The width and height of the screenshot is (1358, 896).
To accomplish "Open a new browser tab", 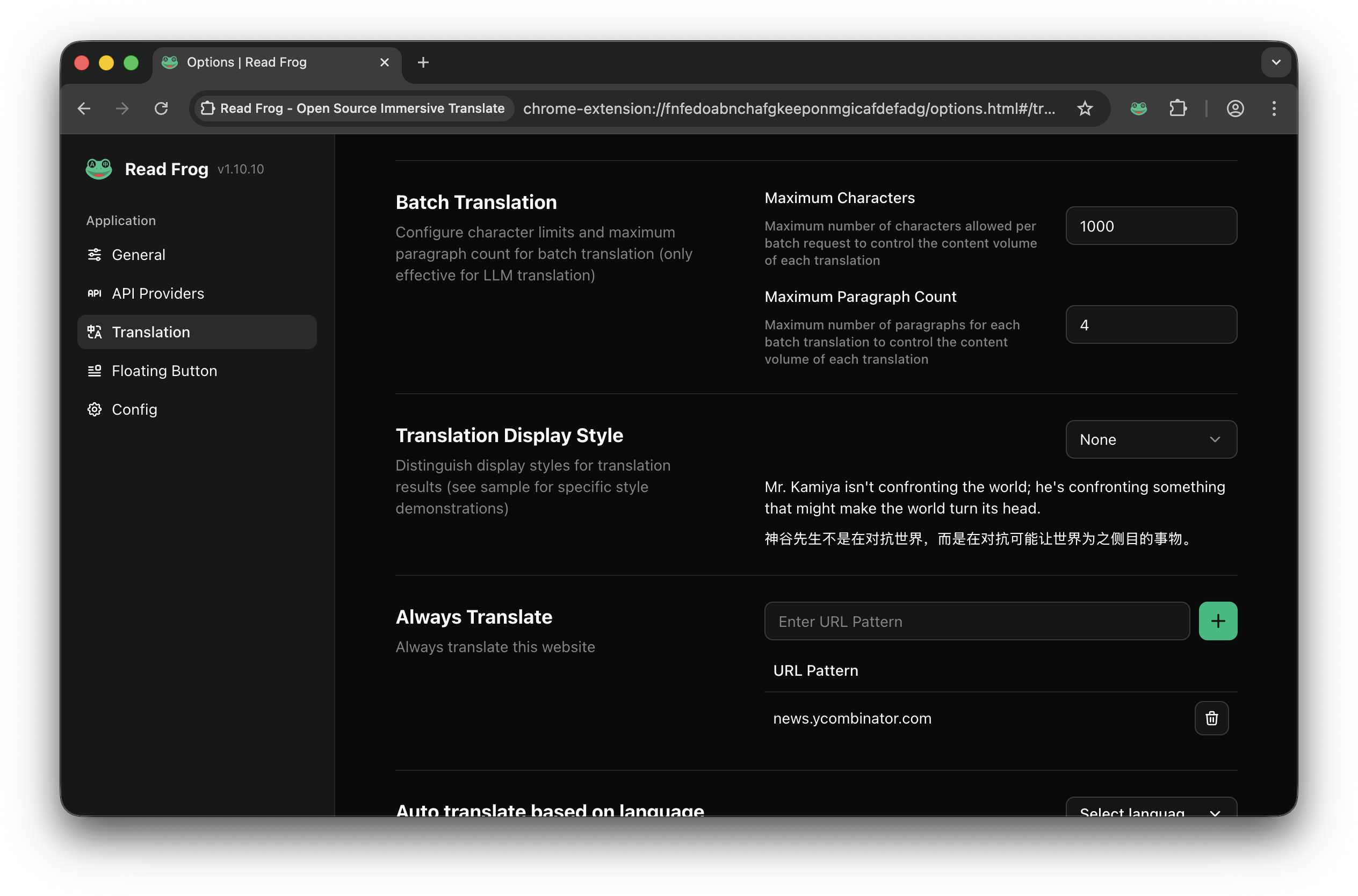I will click(423, 62).
